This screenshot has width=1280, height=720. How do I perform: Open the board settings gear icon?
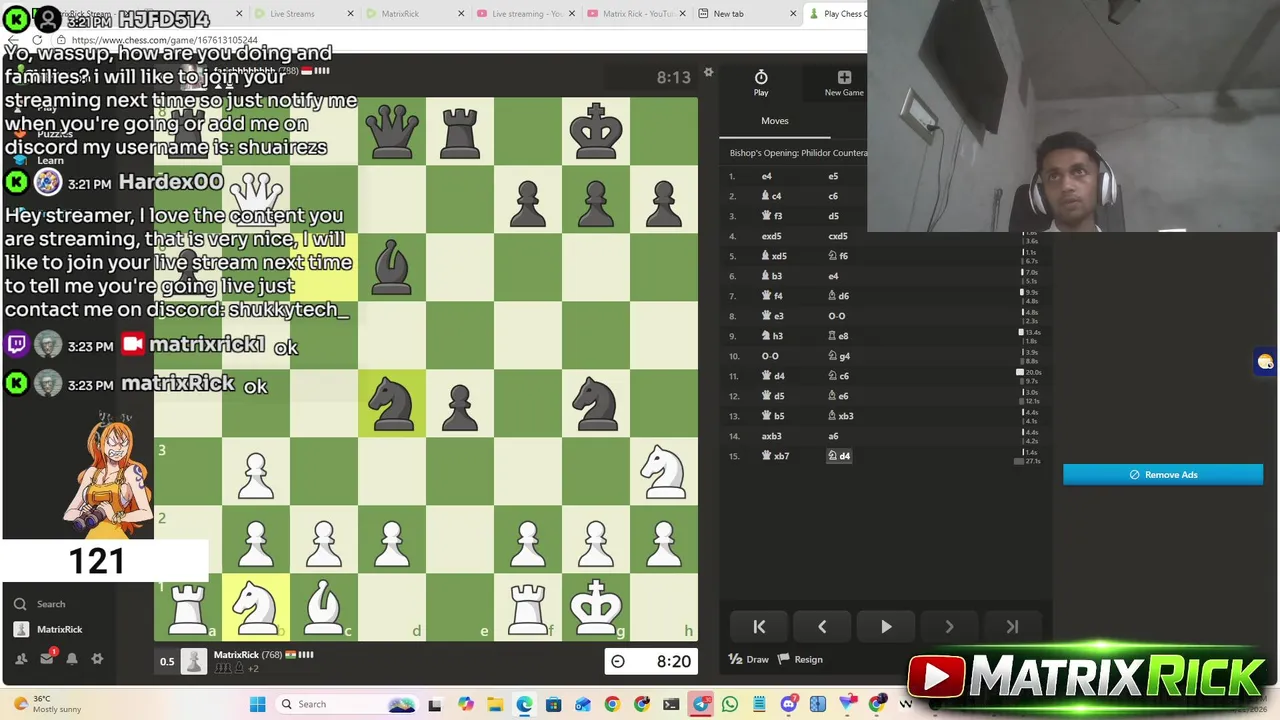click(708, 73)
